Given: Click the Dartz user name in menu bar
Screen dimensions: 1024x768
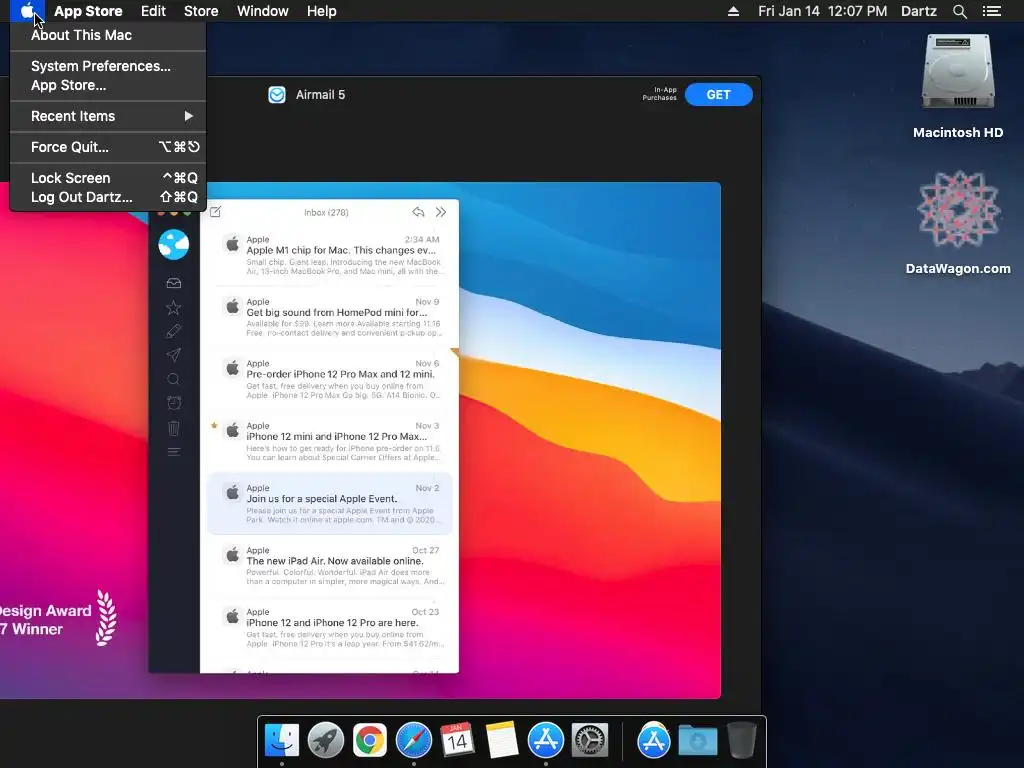Looking at the screenshot, I should click(919, 11).
